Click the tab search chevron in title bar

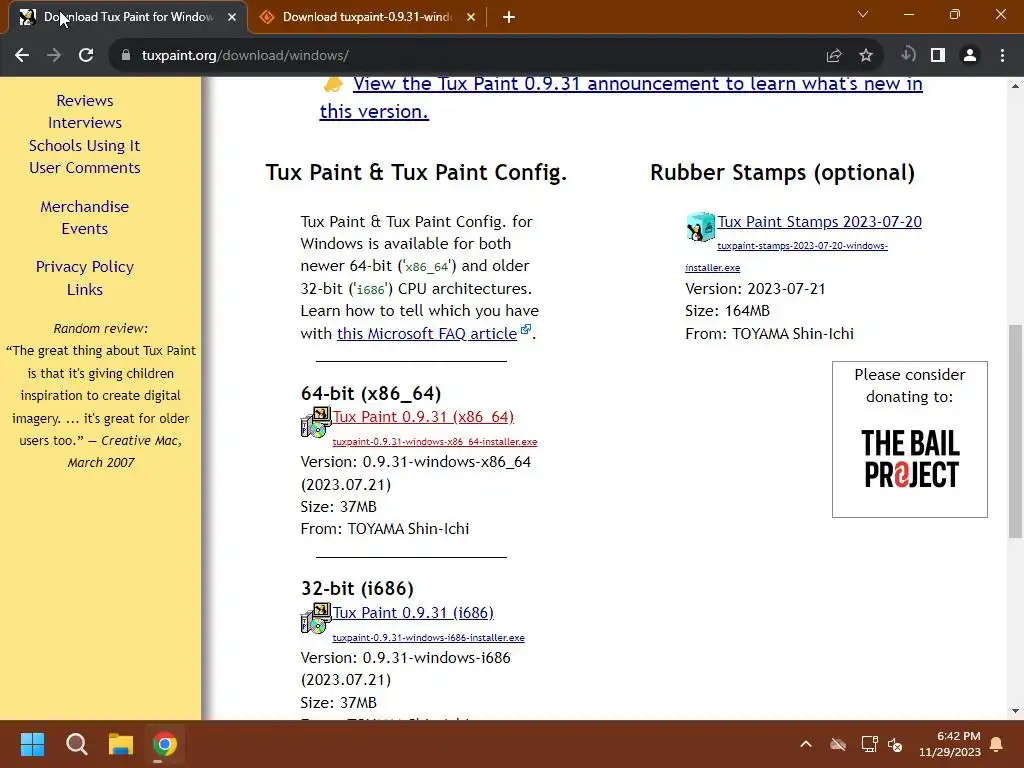point(863,14)
